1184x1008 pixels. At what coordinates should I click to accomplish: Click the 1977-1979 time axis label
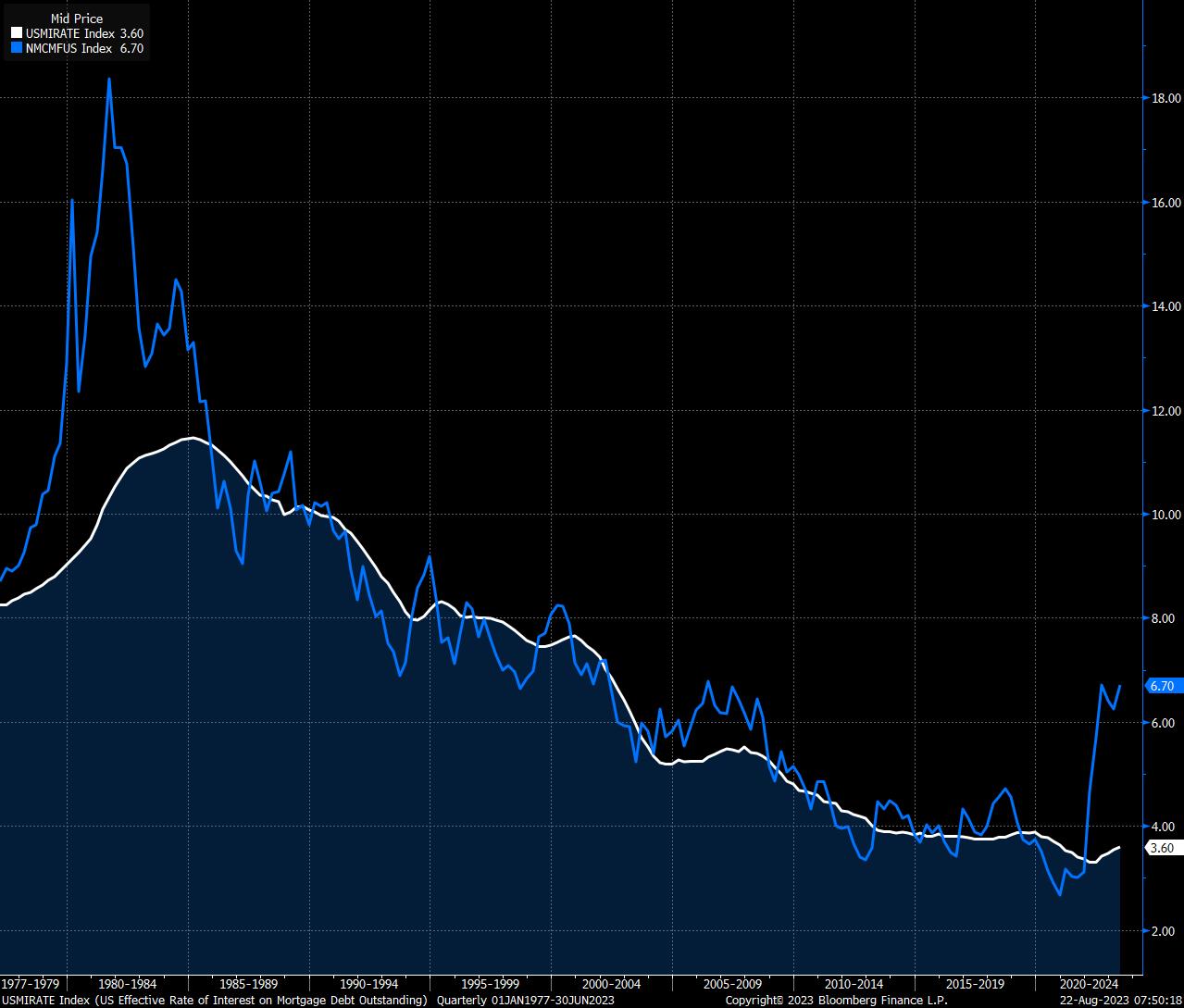tap(31, 984)
